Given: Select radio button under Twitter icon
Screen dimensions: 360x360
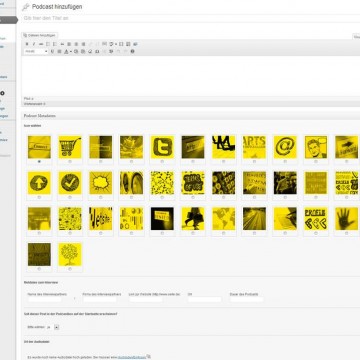Looking at the screenshot, I should point(162,161).
